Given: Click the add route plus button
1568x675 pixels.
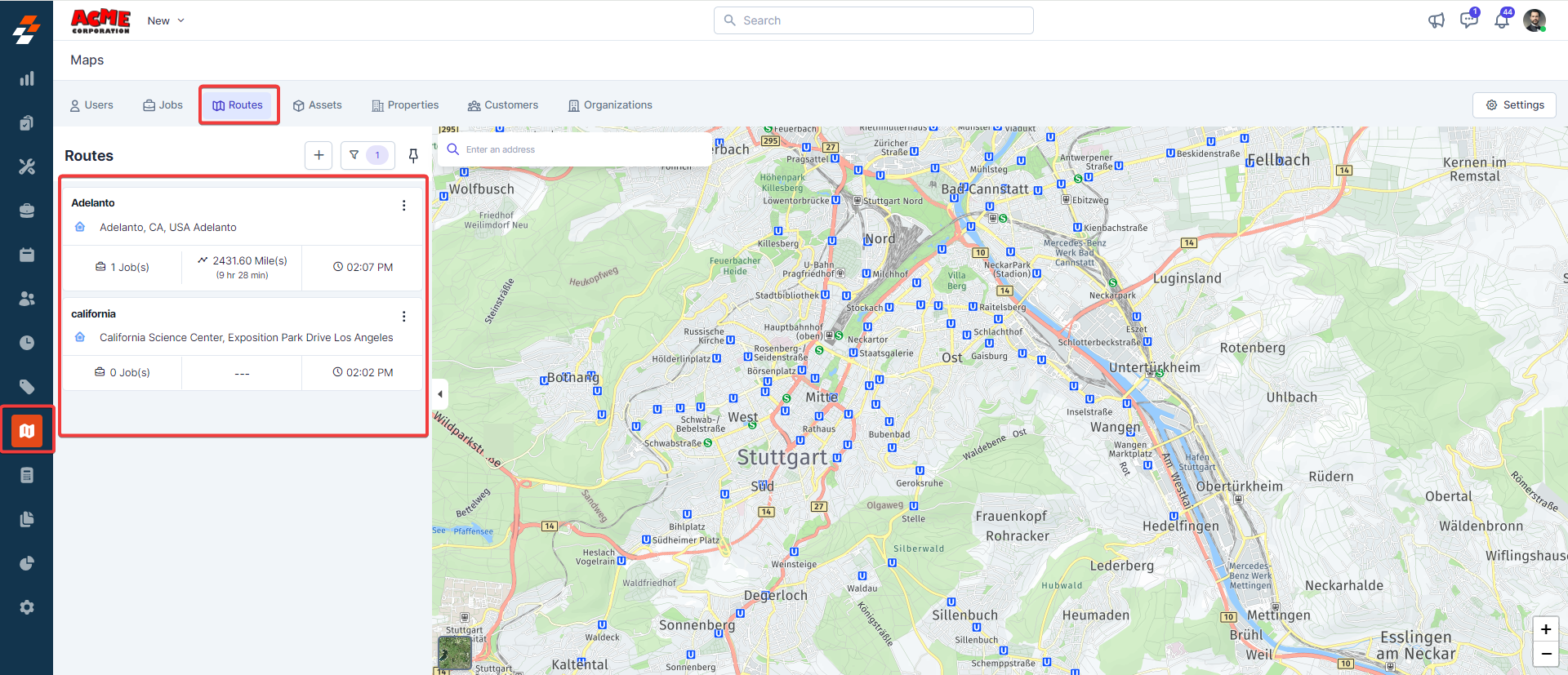Looking at the screenshot, I should click(318, 155).
